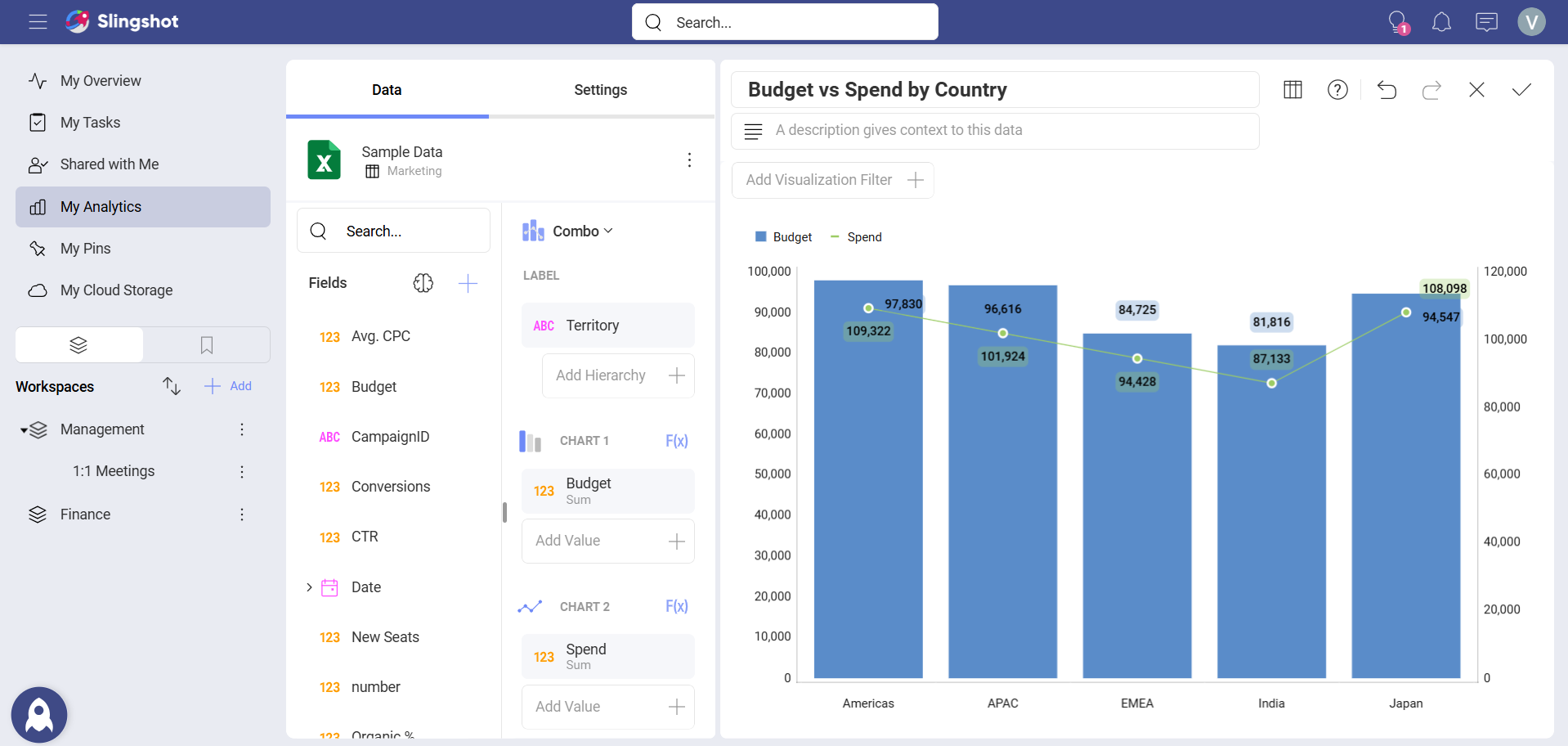Screen dimensions: 1568x746
Task: Switch to the workspaces layers view
Action: 79,345
